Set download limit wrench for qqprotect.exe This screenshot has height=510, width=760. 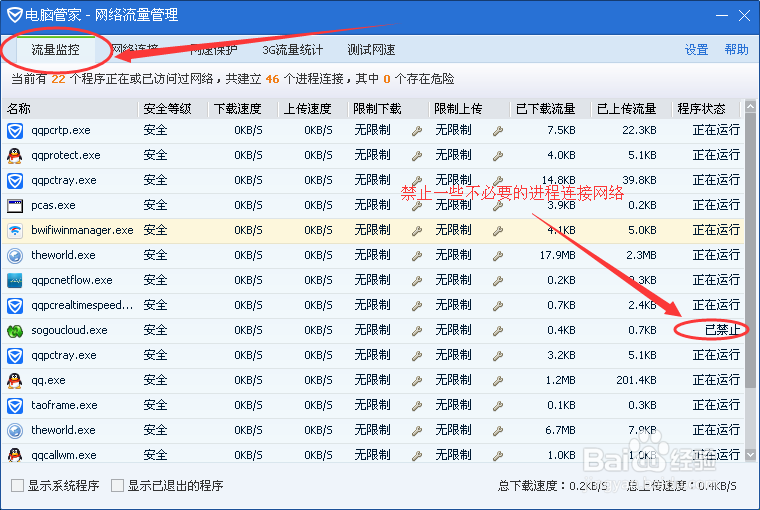coord(417,156)
